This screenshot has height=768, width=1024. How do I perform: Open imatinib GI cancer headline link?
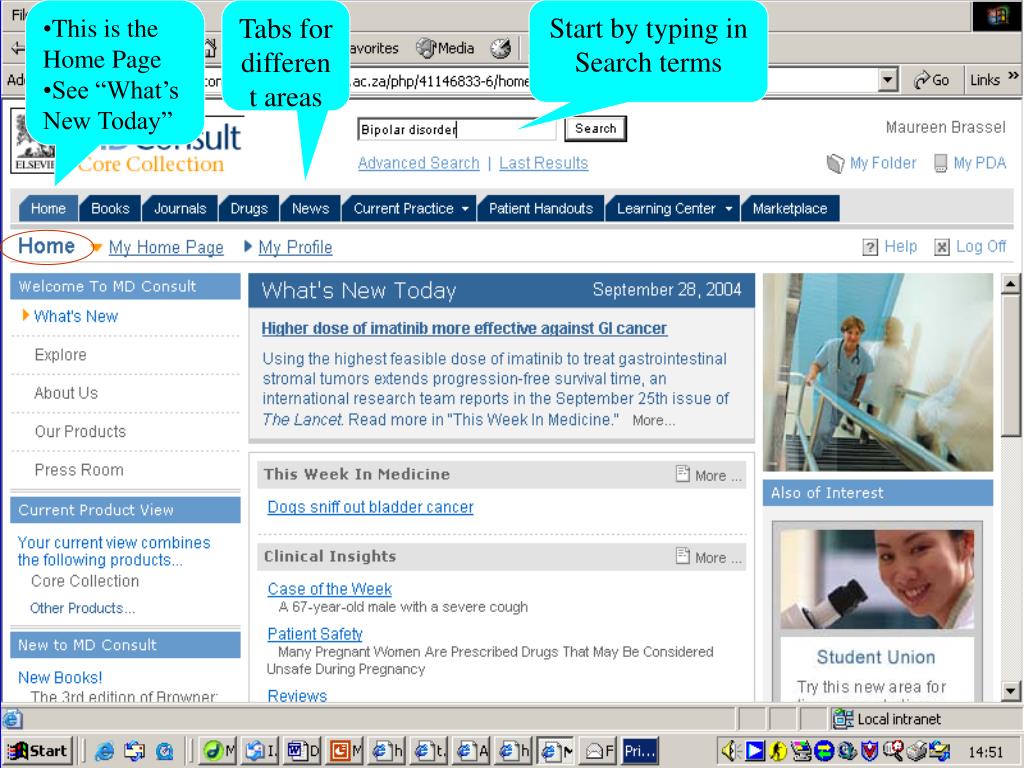(464, 328)
